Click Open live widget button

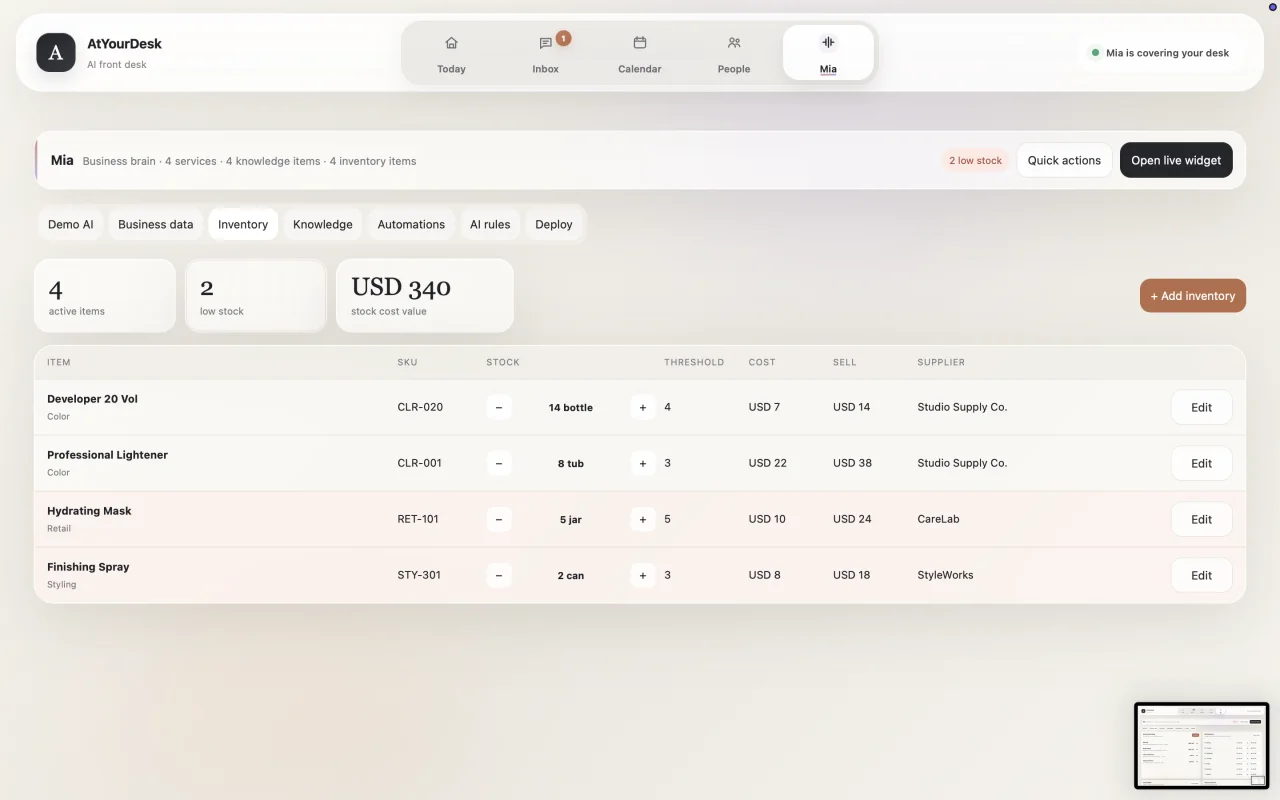[x=1176, y=160]
